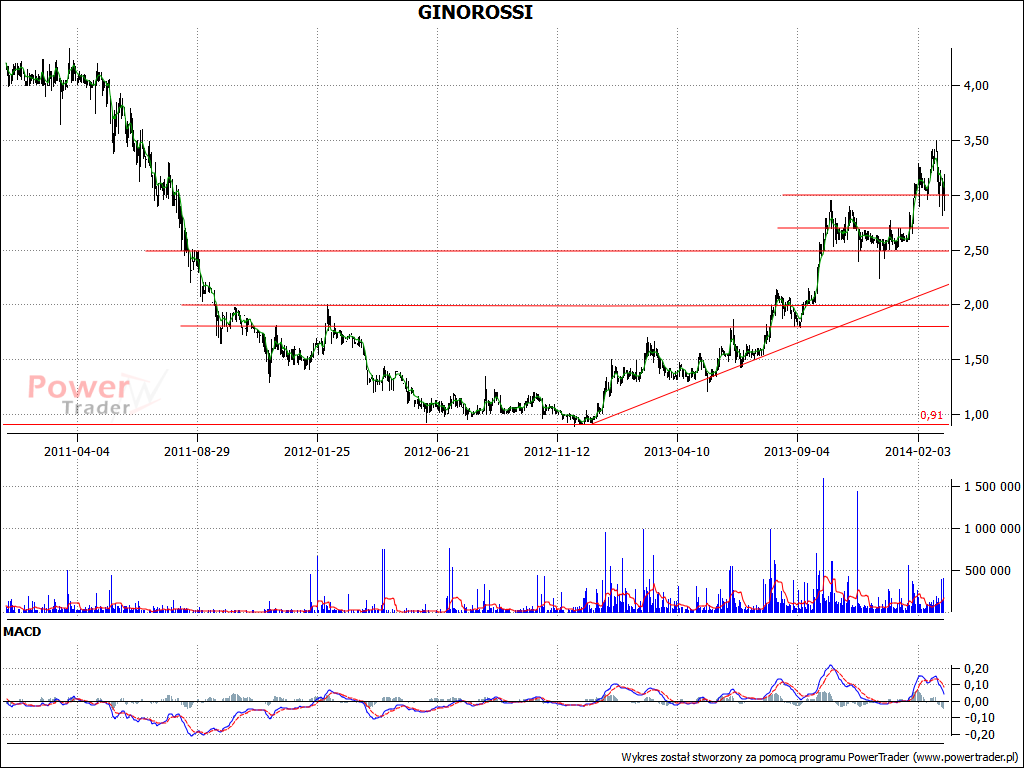Click the 500 000 volume axis label
The height and width of the screenshot is (768, 1024).
click(x=987, y=571)
